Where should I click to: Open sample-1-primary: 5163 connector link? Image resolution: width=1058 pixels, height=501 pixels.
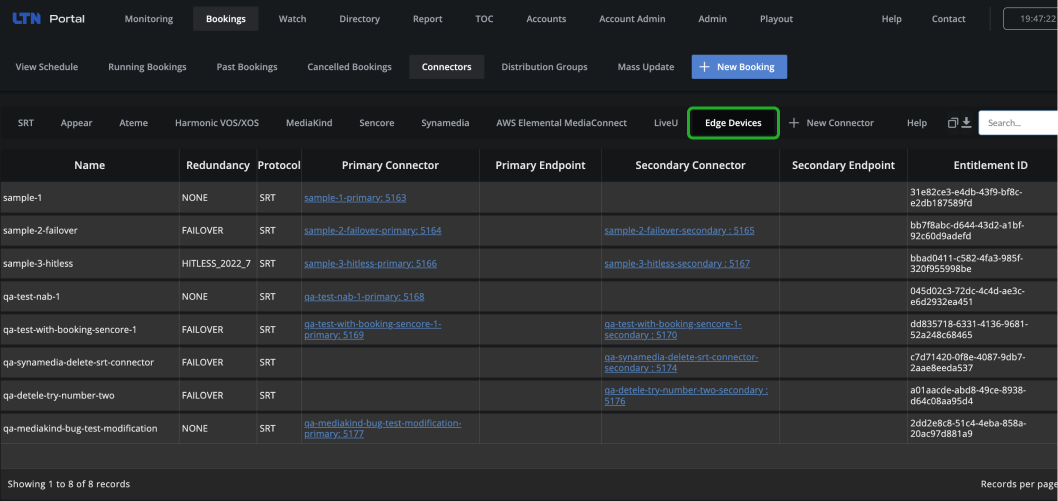(355, 198)
